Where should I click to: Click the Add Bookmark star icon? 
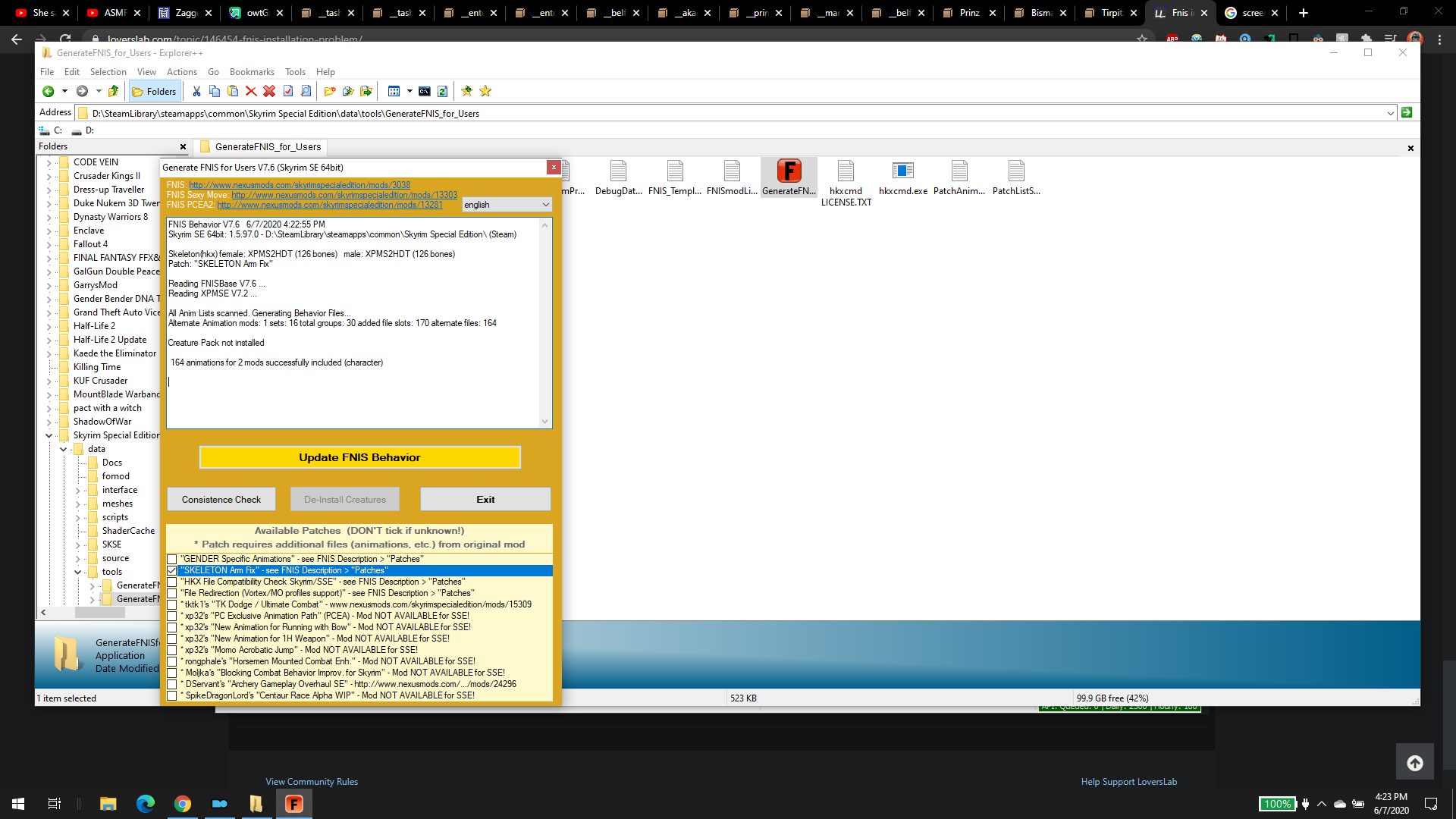click(467, 92)
